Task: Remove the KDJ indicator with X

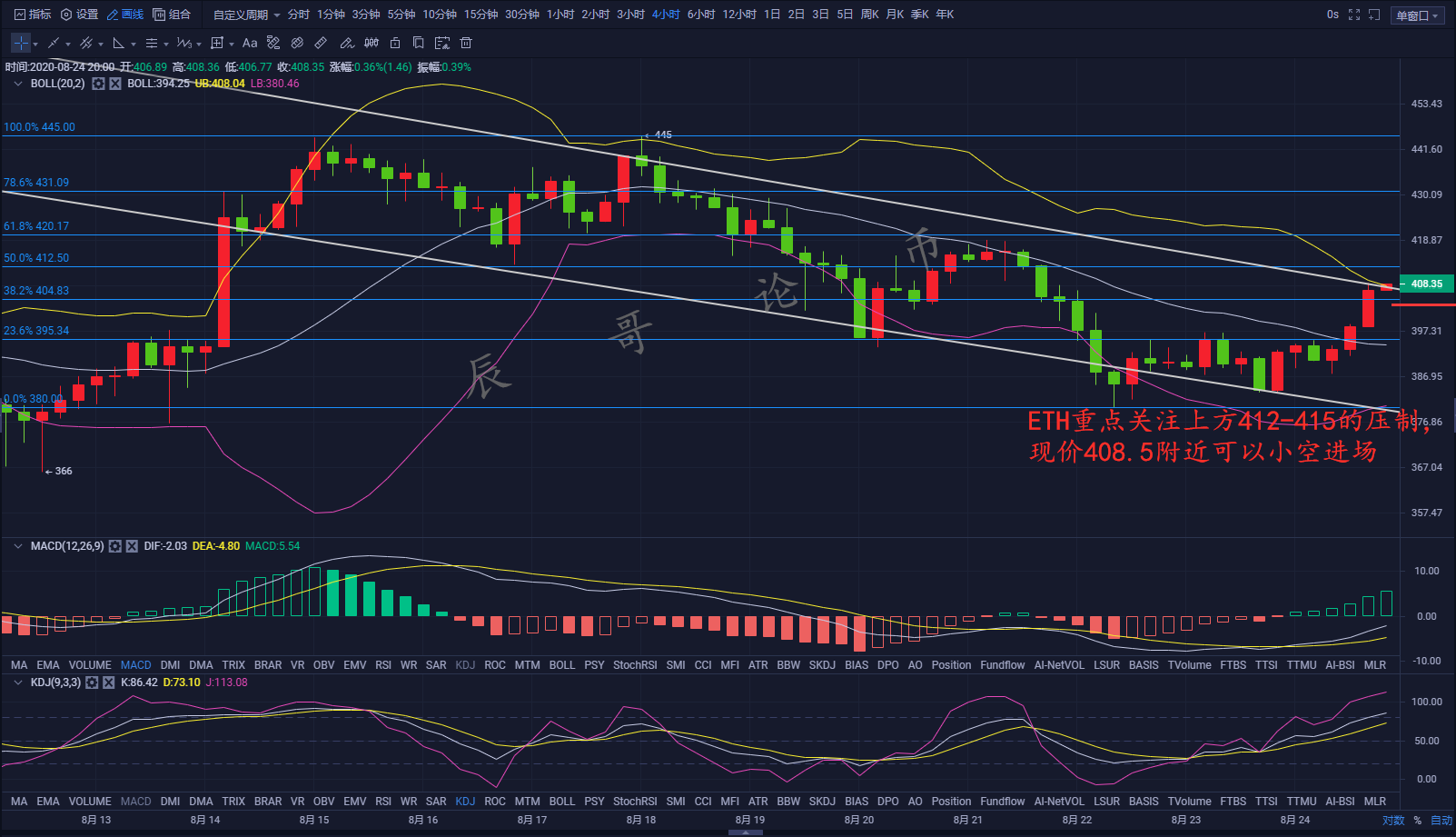Action: pos(109,683)
